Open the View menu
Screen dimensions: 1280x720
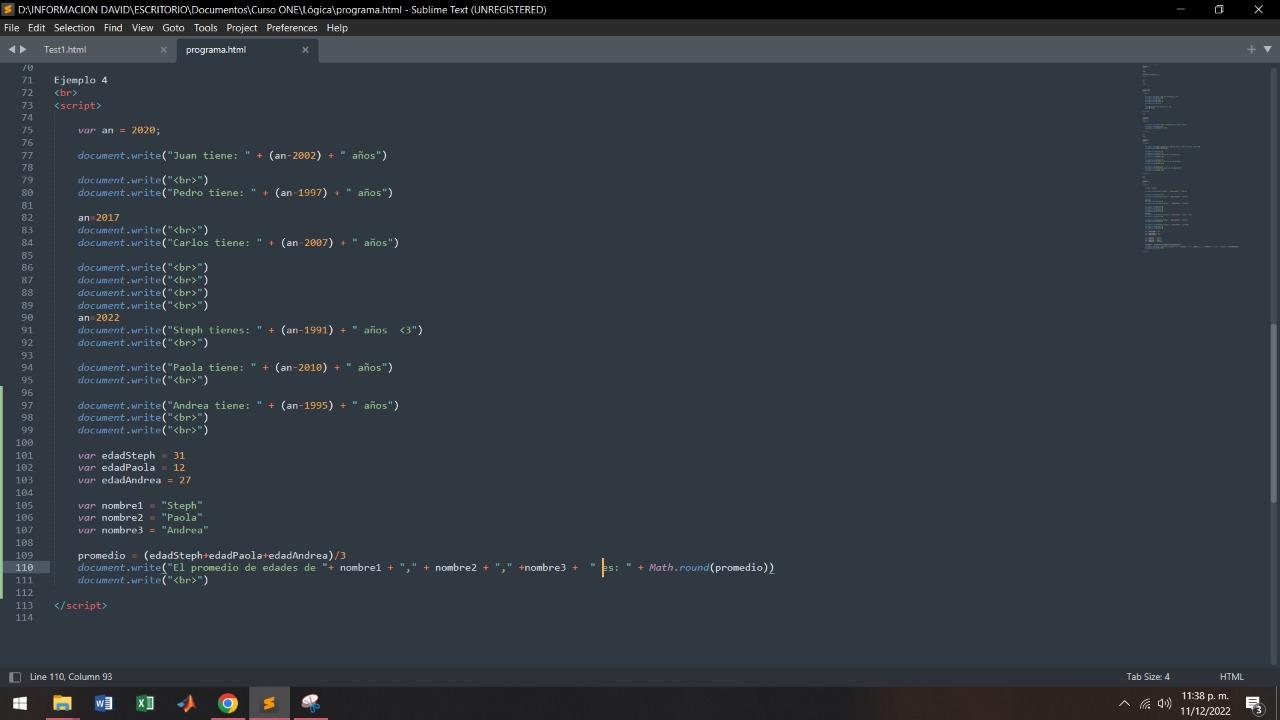pyautogui.click(x=142, y=27)
